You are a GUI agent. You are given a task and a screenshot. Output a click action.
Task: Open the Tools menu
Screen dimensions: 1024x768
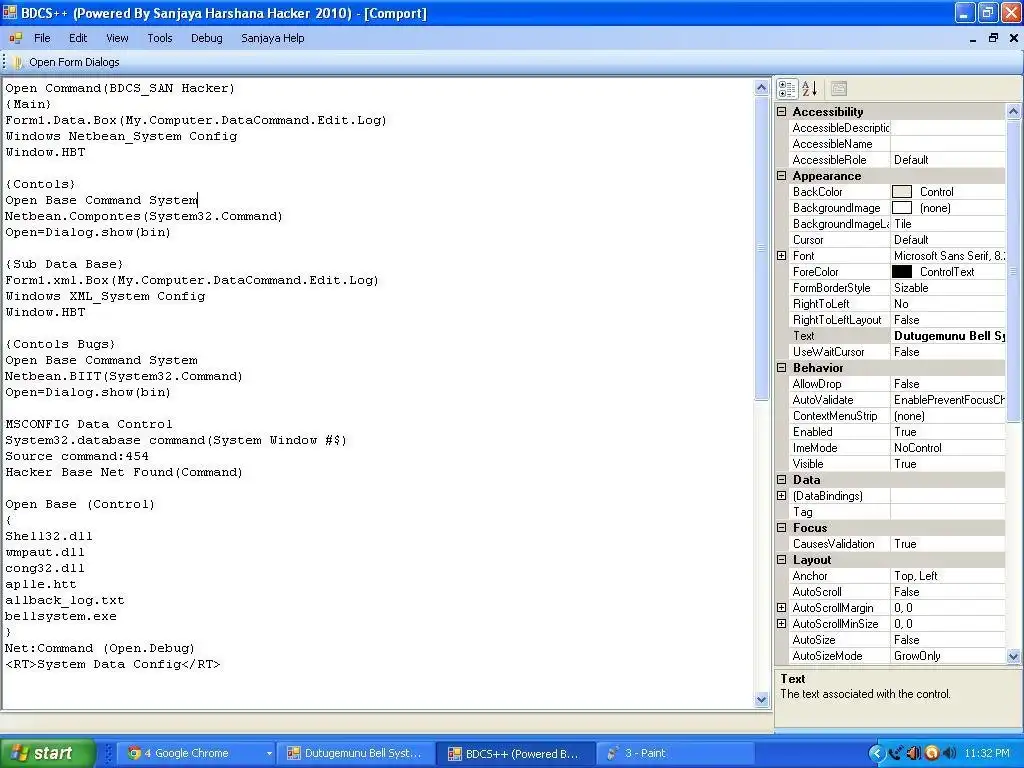point(159,38)
